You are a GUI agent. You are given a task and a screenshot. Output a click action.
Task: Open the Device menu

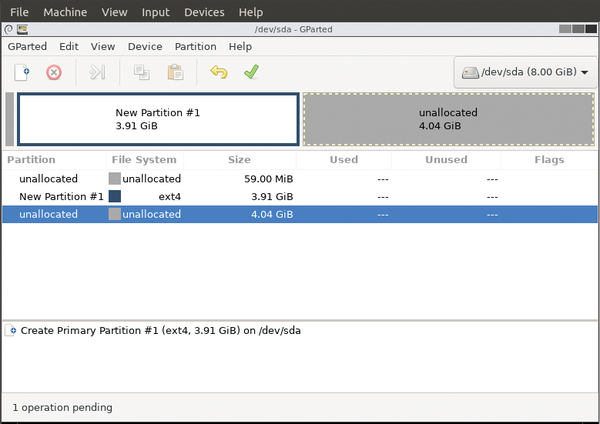point(145,47)
